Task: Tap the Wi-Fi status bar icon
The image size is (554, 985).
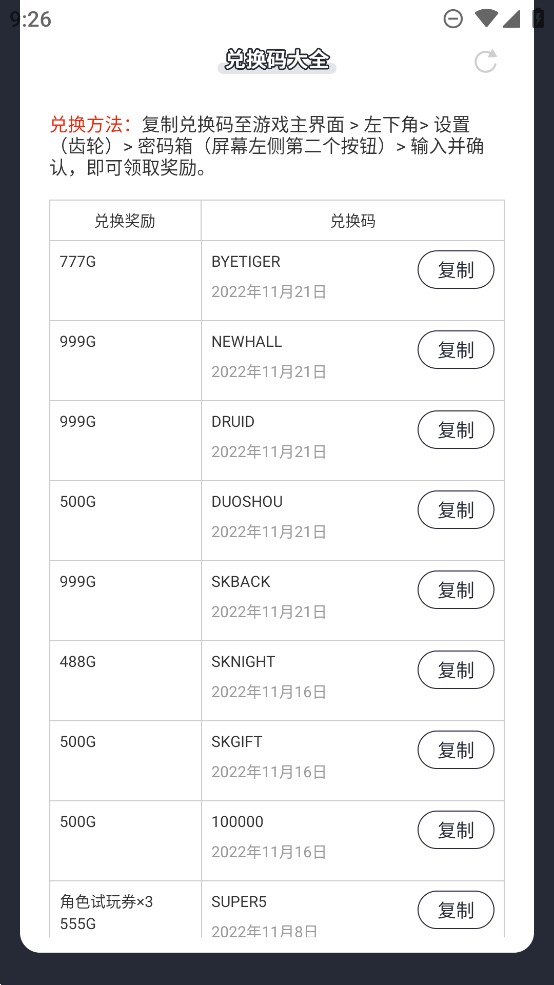Action: pyautogui.click(x=486, y=19)
